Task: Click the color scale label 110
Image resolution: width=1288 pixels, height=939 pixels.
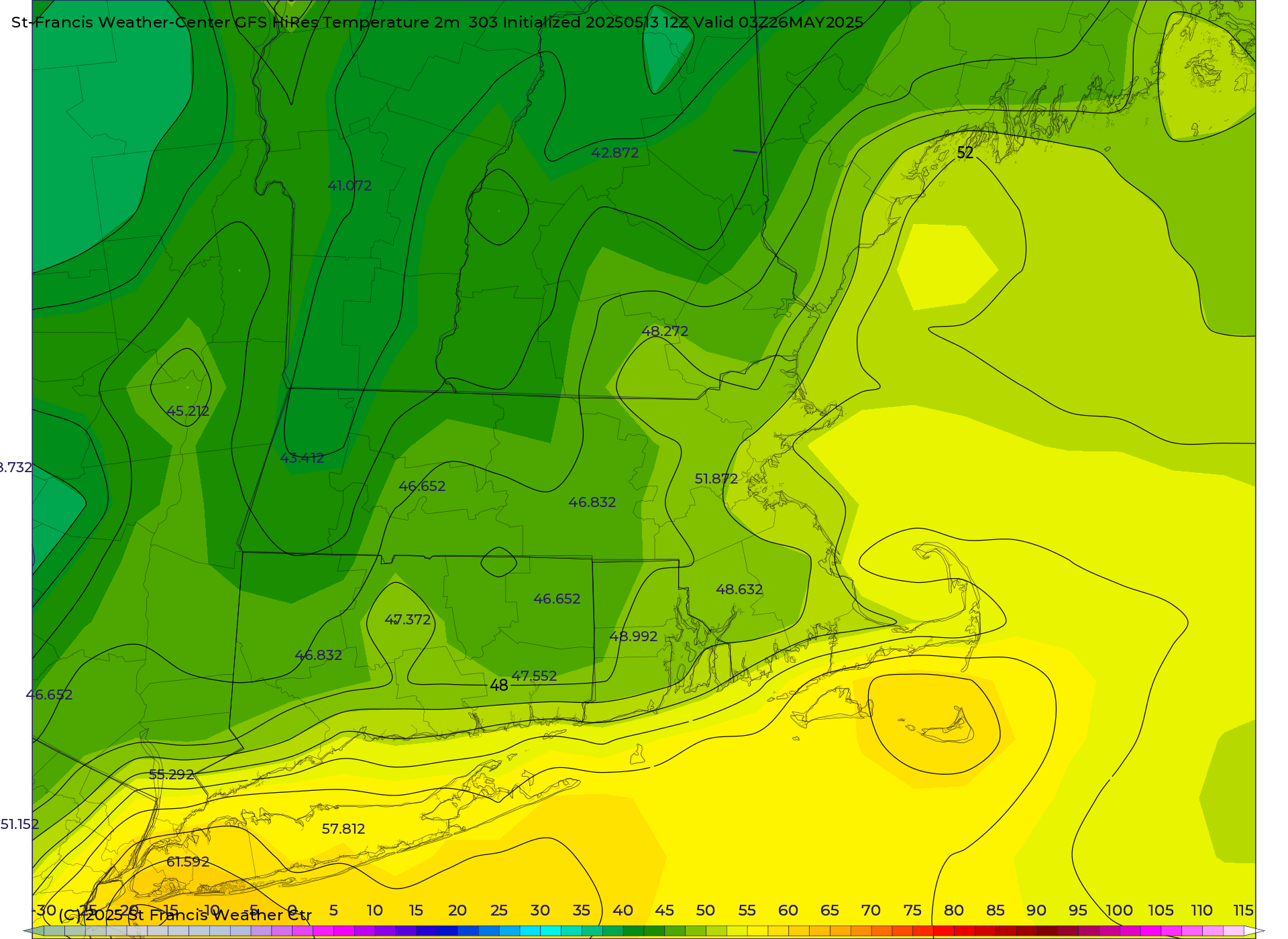Action: (1202, 910)
